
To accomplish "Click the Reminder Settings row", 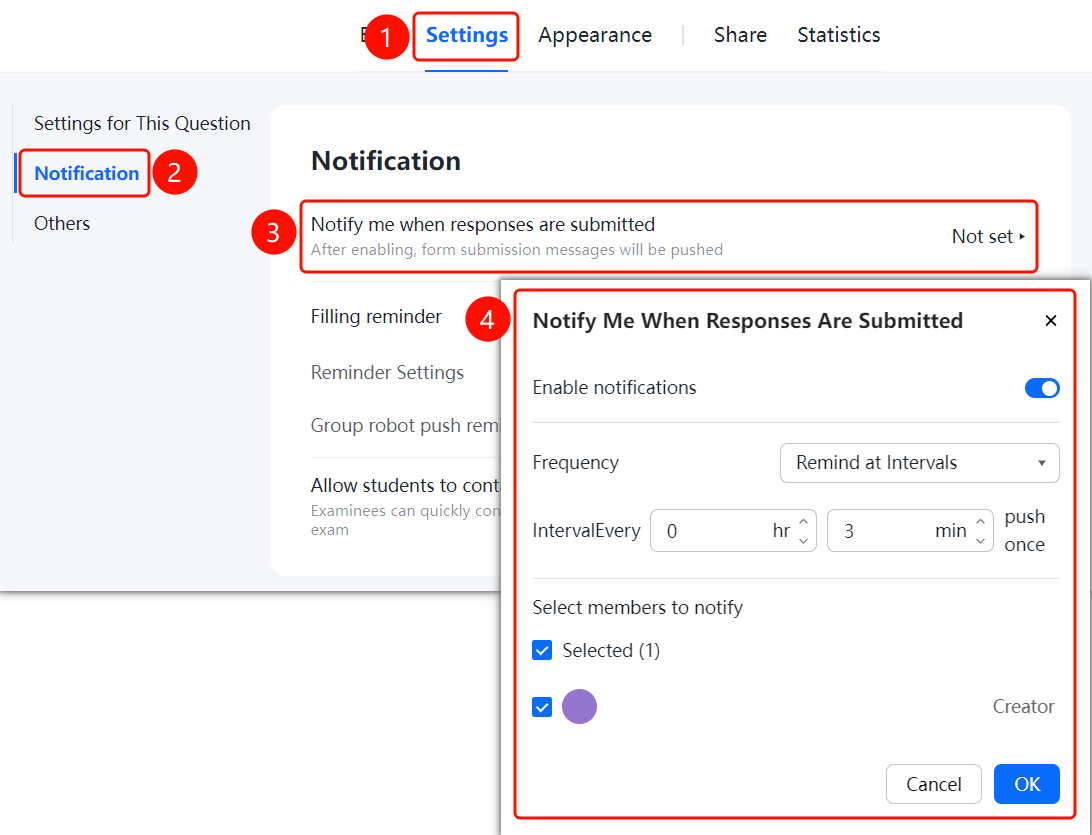I will click(387, 373).
